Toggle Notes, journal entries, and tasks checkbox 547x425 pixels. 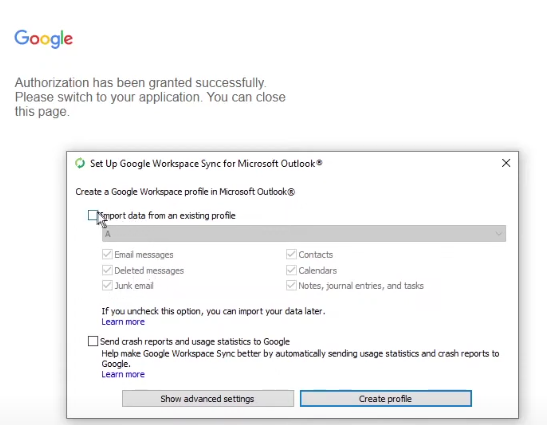click(x=291, y=285)
